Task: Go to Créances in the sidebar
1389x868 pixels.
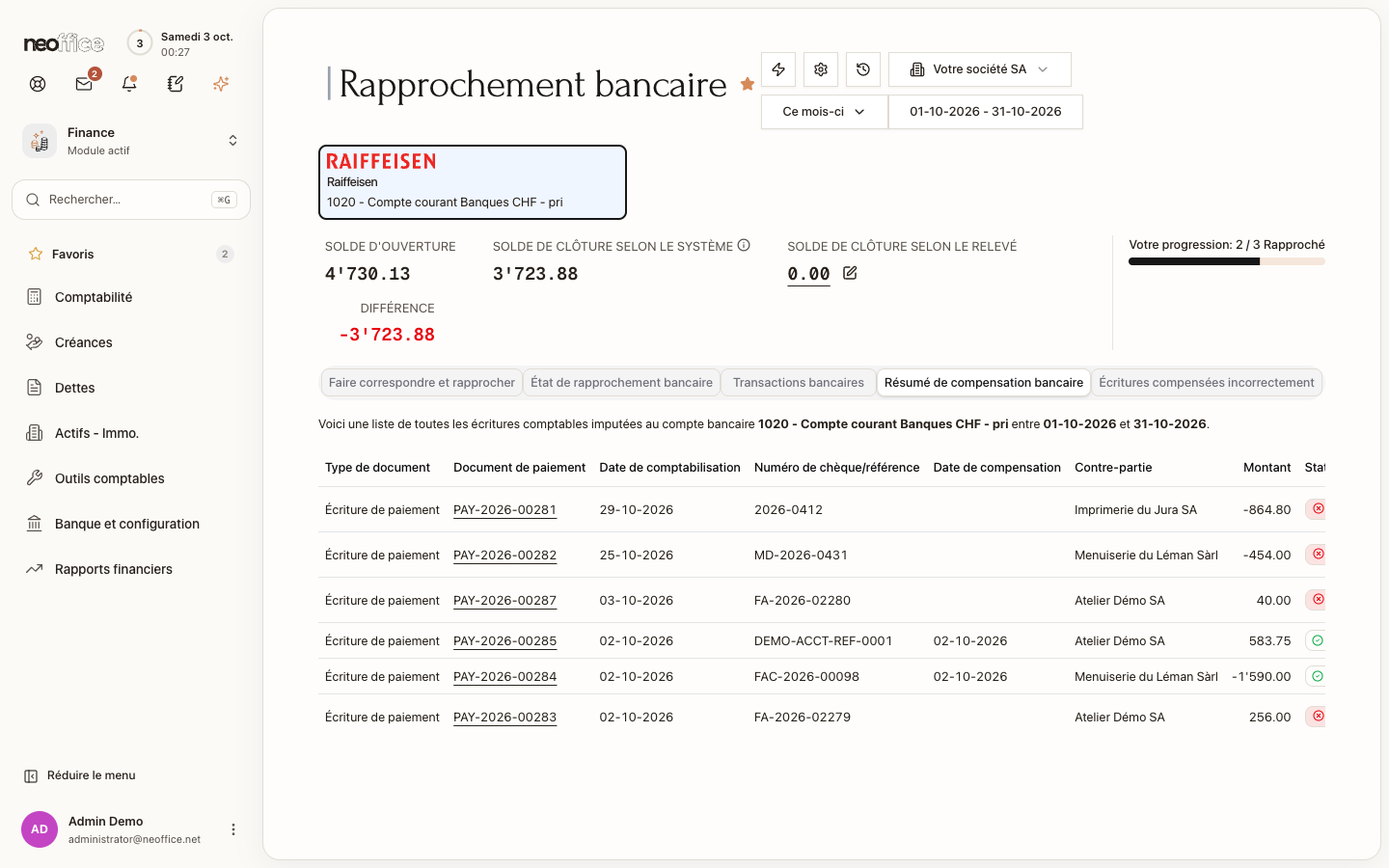Action: click(x=131, y=342)
